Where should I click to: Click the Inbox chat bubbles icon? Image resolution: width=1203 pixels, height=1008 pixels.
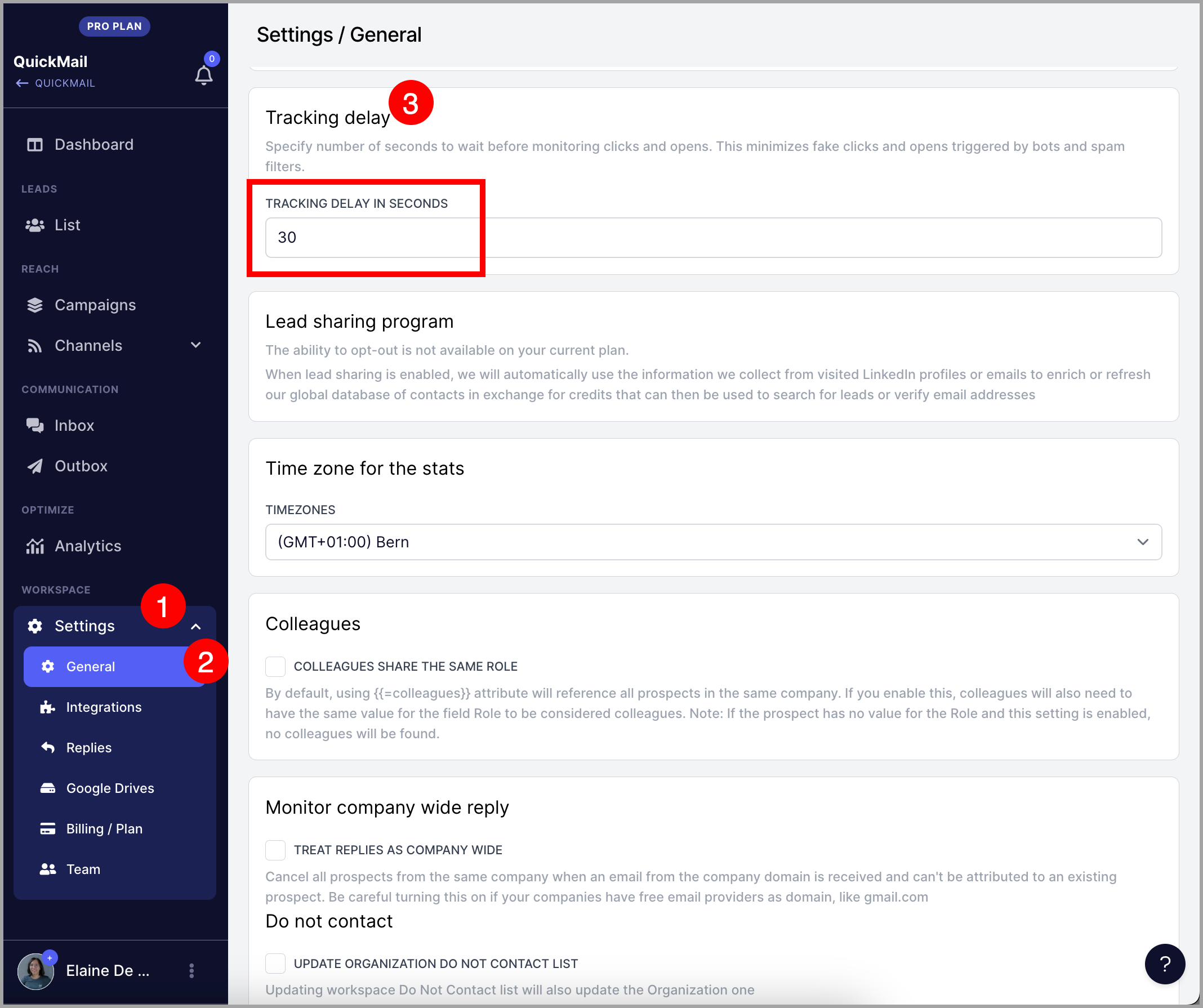35,426
